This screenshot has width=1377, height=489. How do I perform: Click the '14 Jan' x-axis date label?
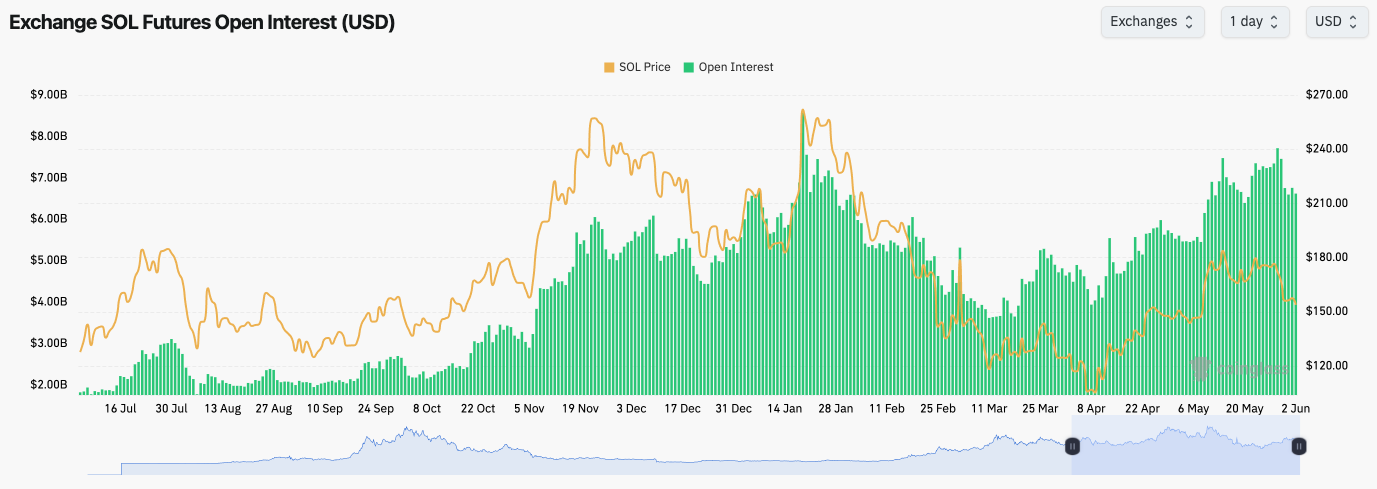(x=785, y=409)
